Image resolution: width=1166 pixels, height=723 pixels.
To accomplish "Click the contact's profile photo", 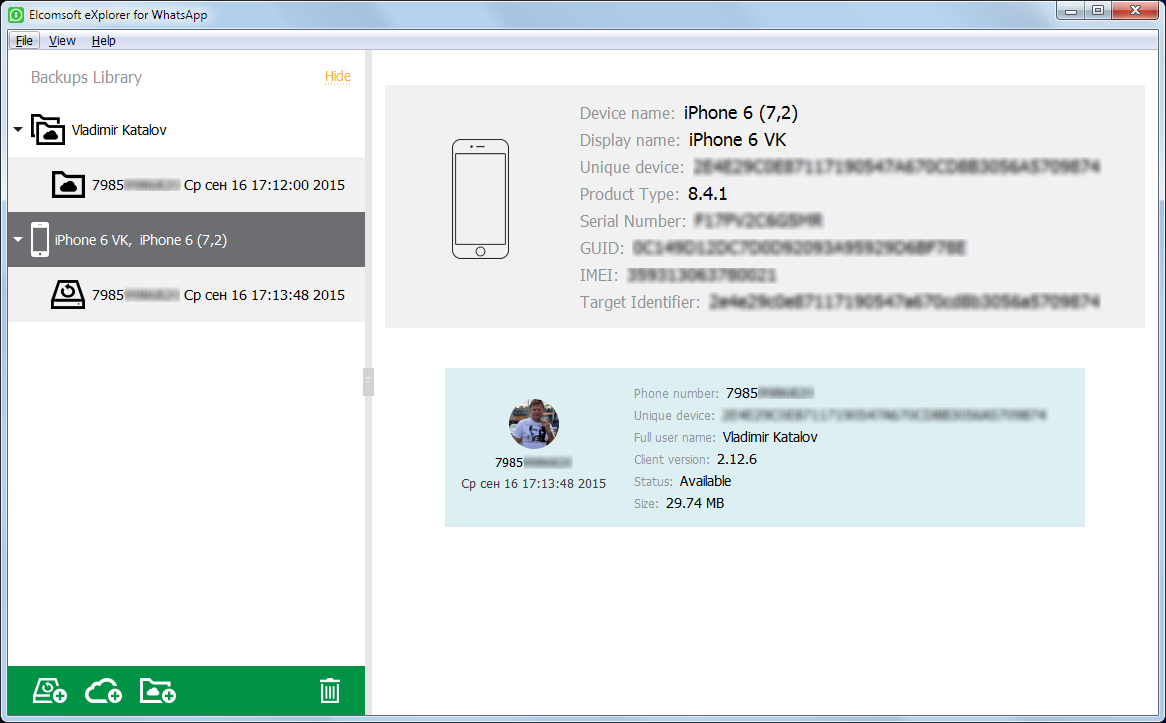I will click(x=533, y=423).
